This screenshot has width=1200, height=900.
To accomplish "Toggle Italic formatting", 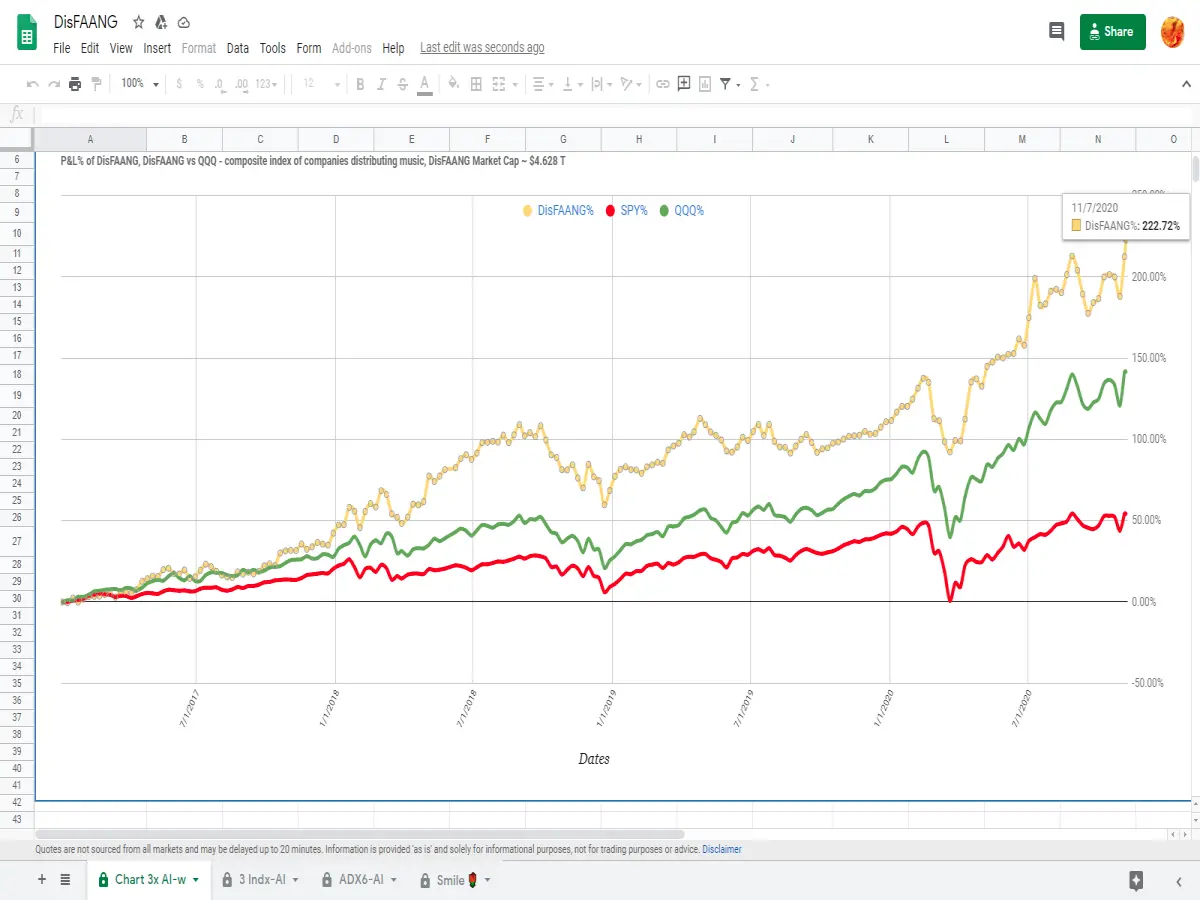I will coord(381,84).
